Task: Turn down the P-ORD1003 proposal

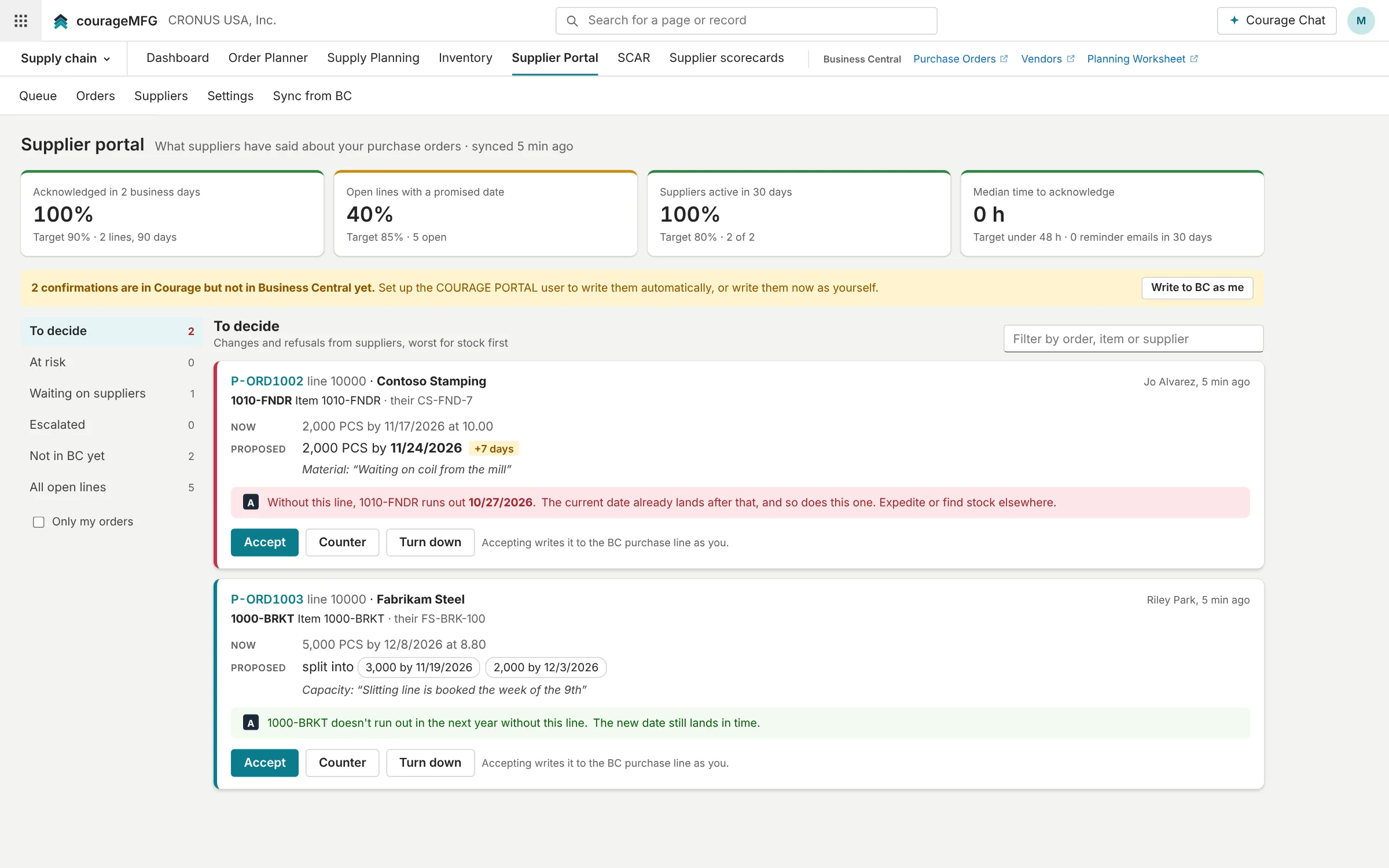Action: click(430, 763)
